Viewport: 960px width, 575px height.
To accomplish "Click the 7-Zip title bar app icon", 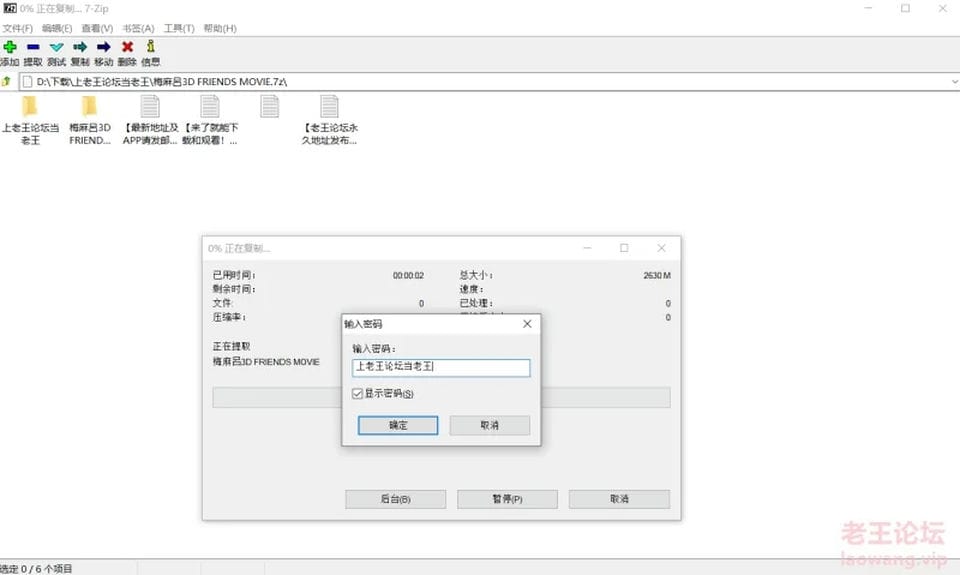I will point(10,9).
